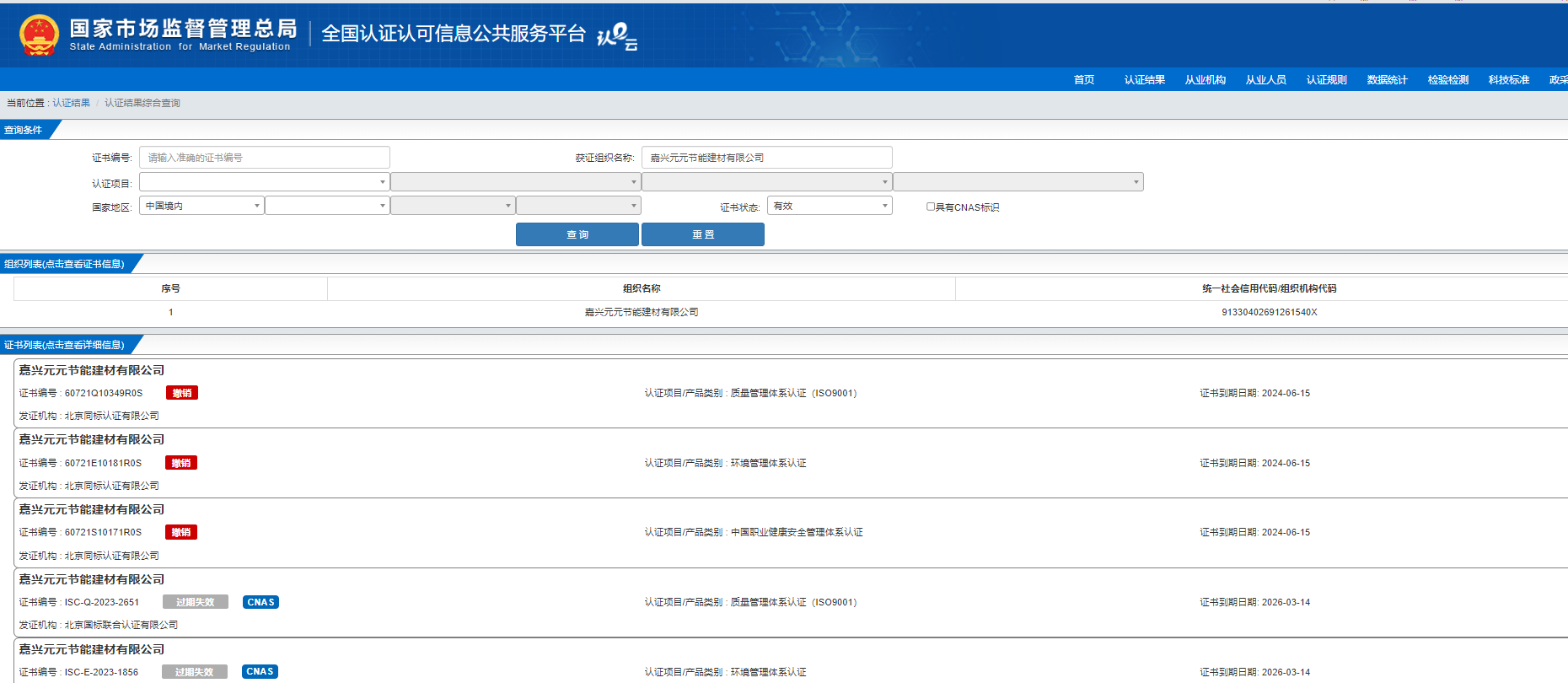
Task: Click the 证书编号 input field
Action: pyautogui.click(x=264, y=158)
